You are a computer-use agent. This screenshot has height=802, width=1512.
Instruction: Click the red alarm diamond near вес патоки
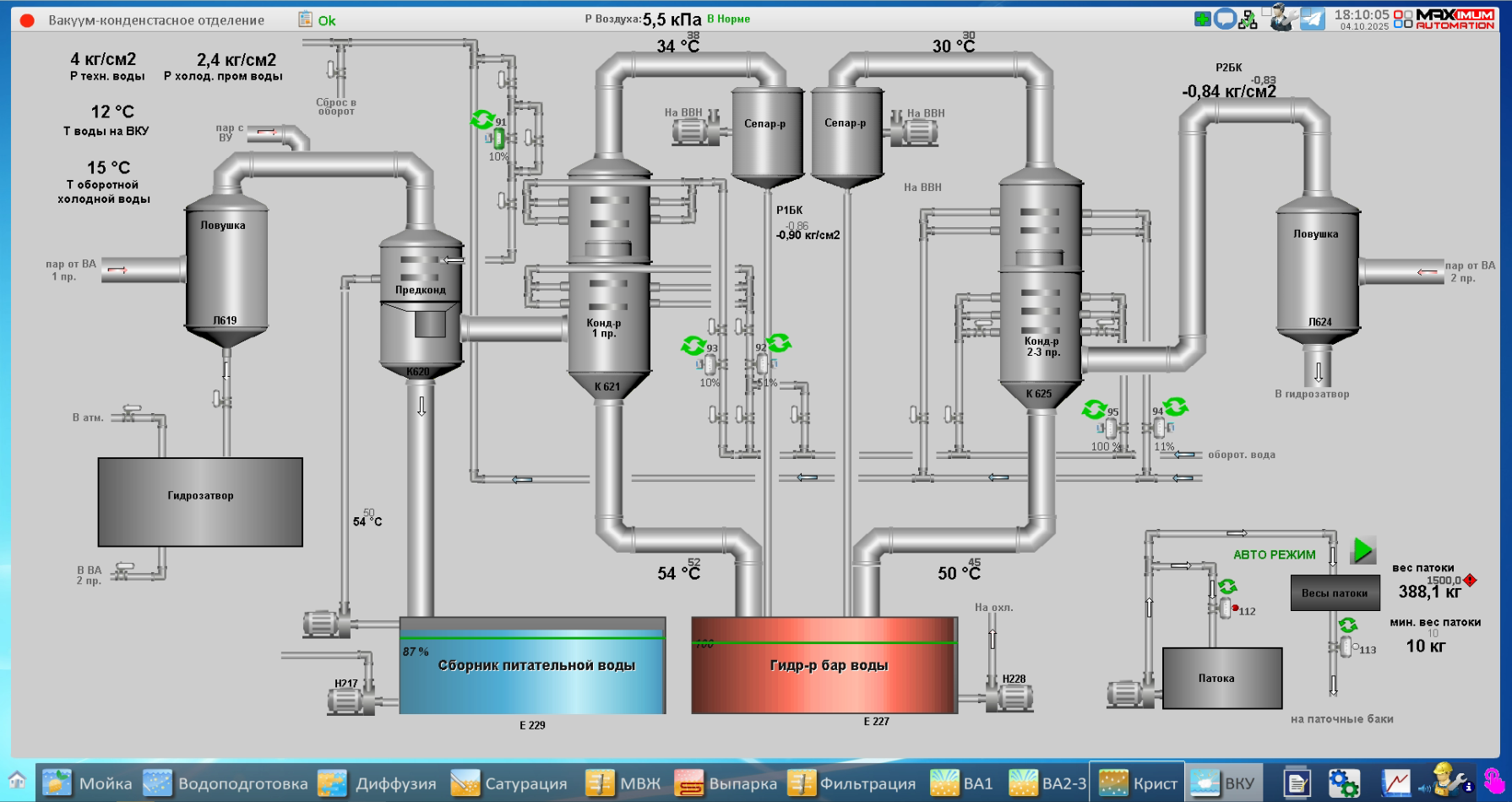click(x=1470, y=580)
